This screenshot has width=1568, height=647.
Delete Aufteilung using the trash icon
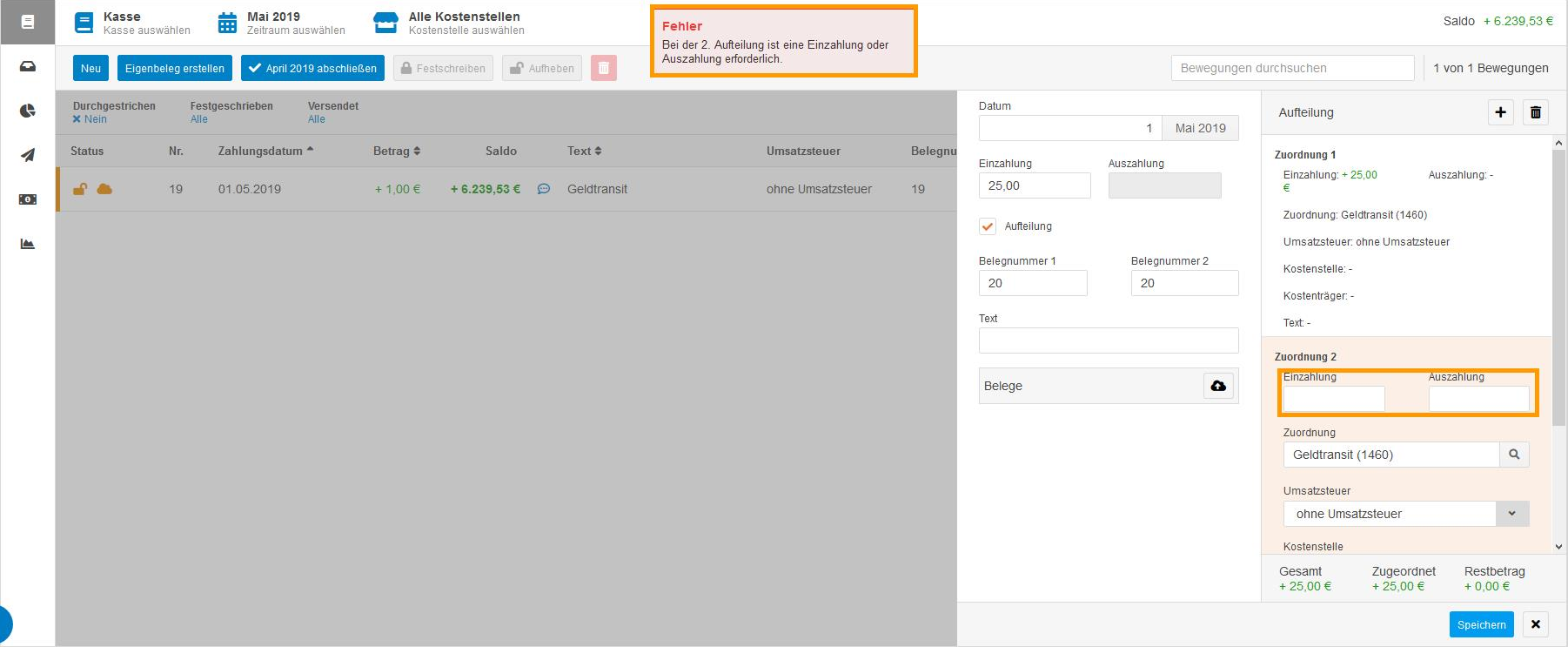1536,112
